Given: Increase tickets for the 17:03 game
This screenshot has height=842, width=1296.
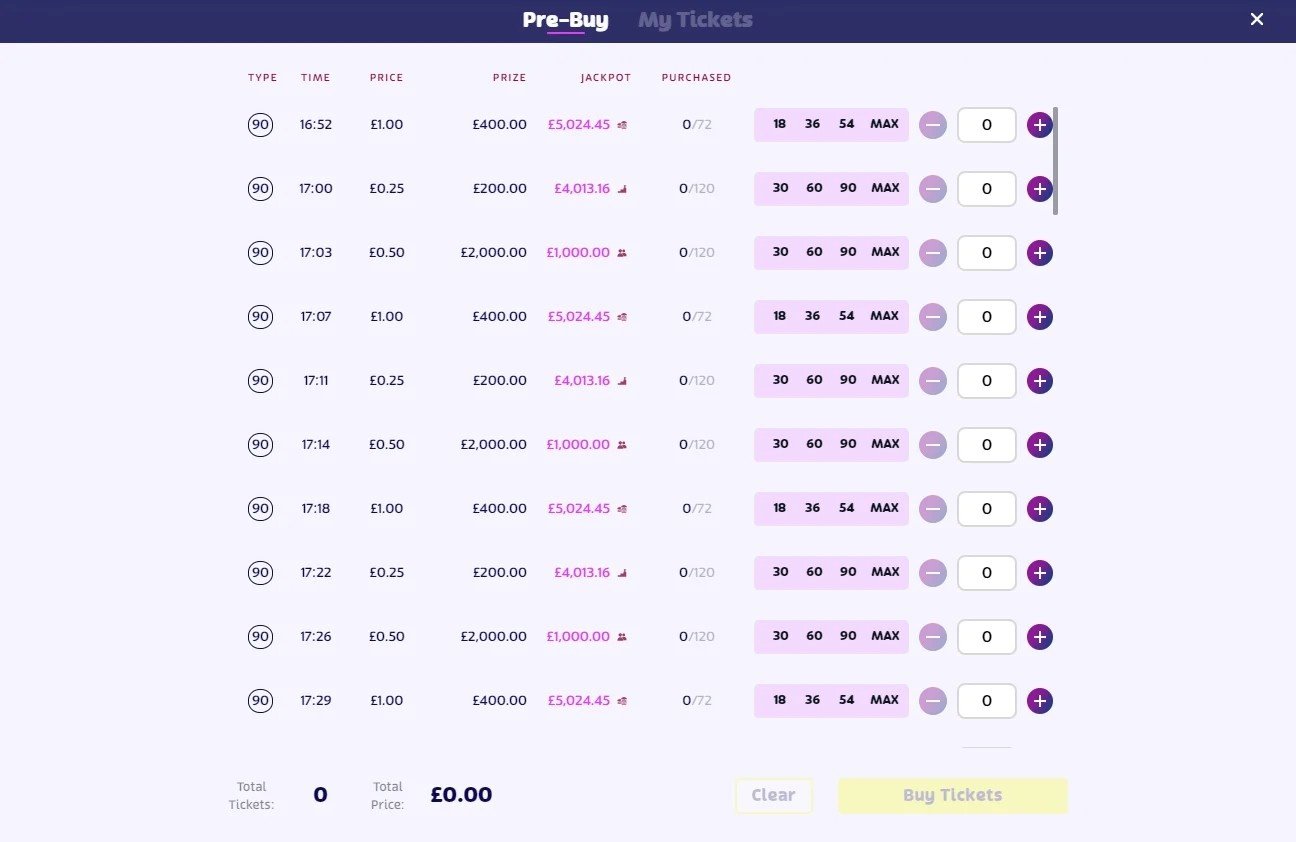Looking at the screenshot, I should (x=1040, y=253).
